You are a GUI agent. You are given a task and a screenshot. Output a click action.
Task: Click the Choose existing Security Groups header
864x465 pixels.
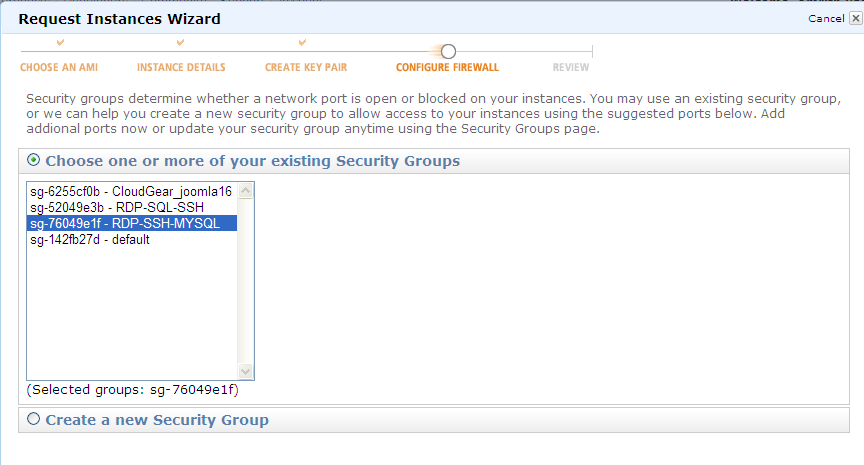coord(252,161)
